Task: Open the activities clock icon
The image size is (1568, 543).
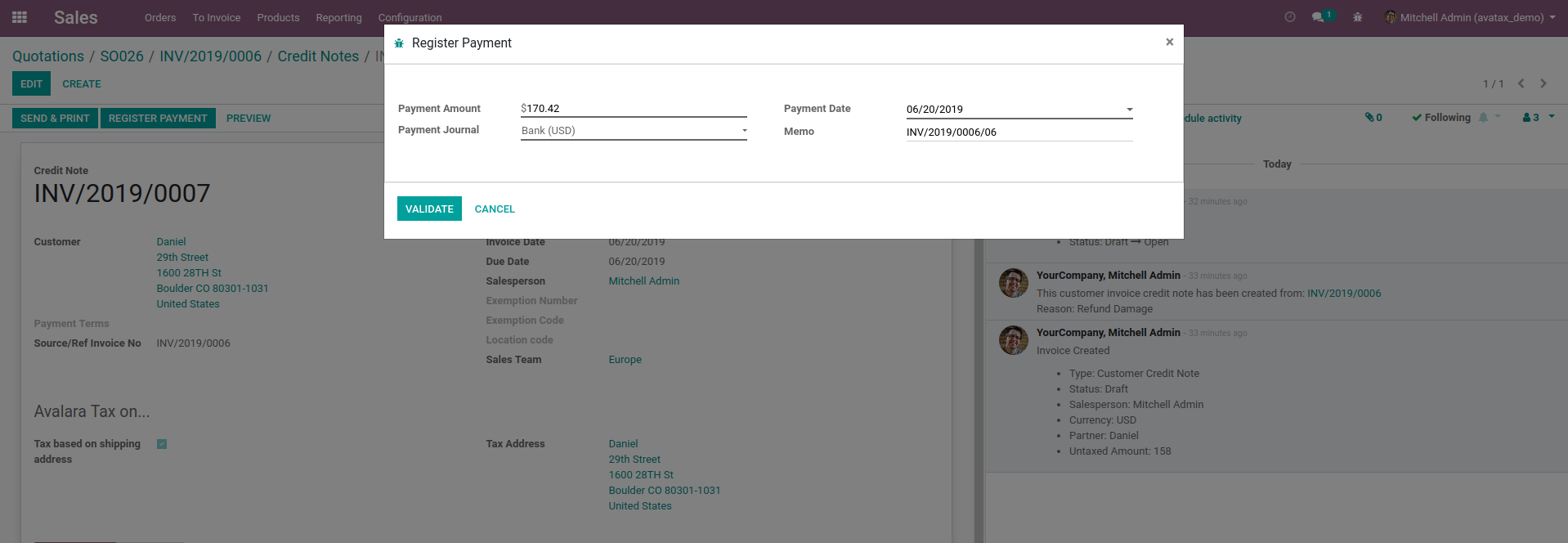Action: coord(1290,17)
